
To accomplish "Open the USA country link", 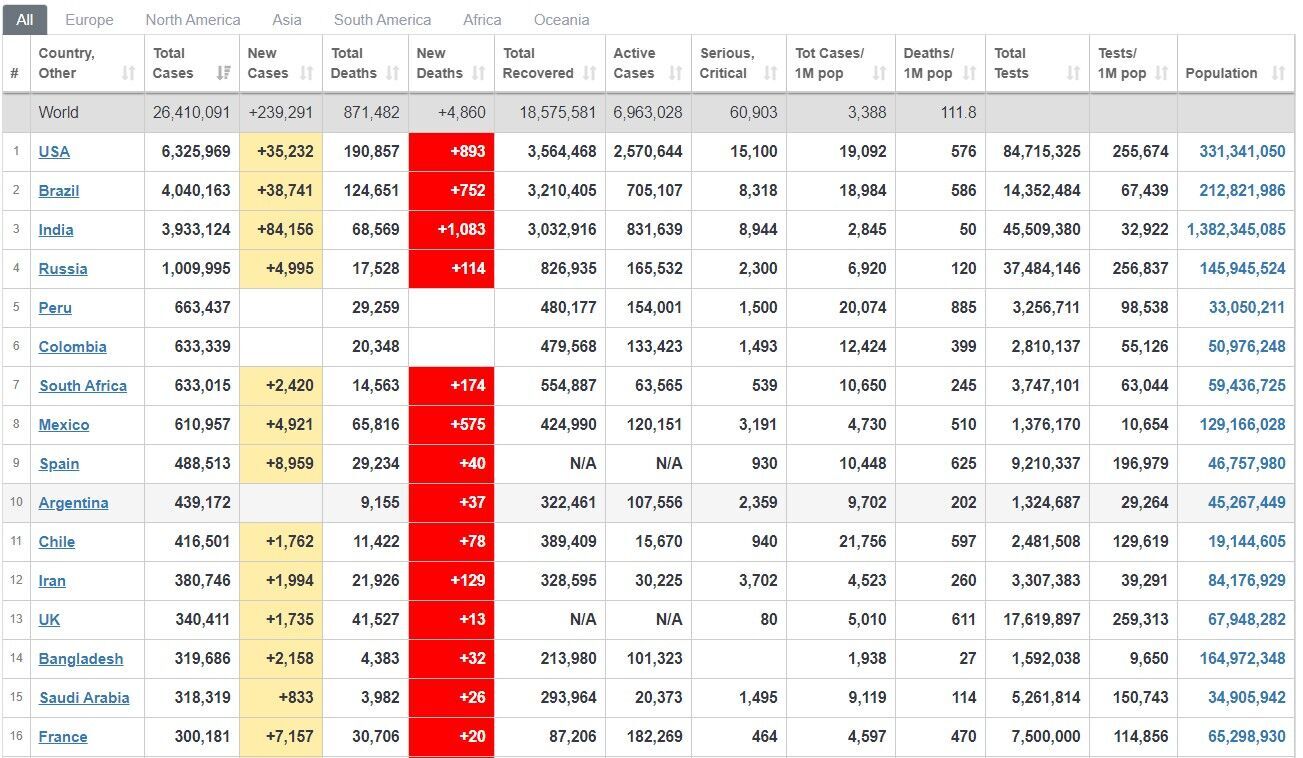I will point(54,152).
